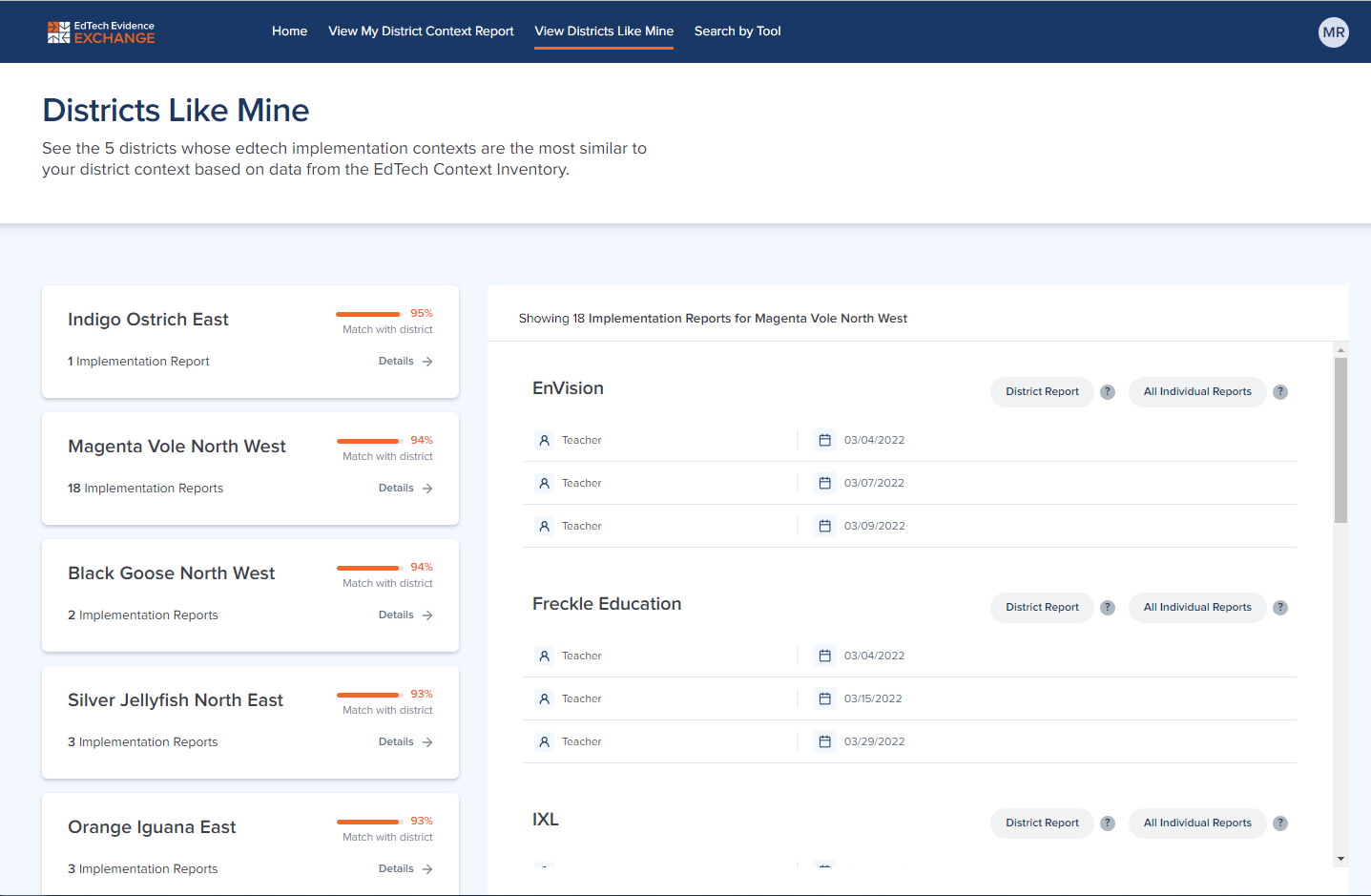Click calendar icon beside 03/07/2022 date
Image resolution: width=1371 pixels, height=896 pixels.
[824, 483]
